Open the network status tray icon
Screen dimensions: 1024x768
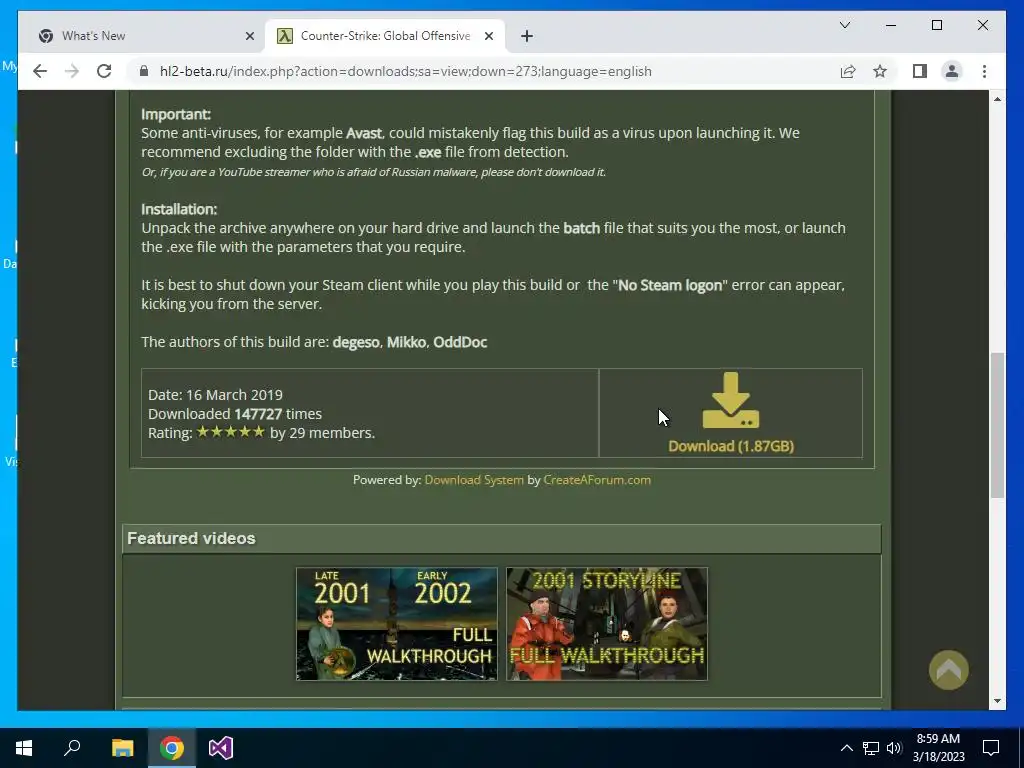click(x=871, y=748)
